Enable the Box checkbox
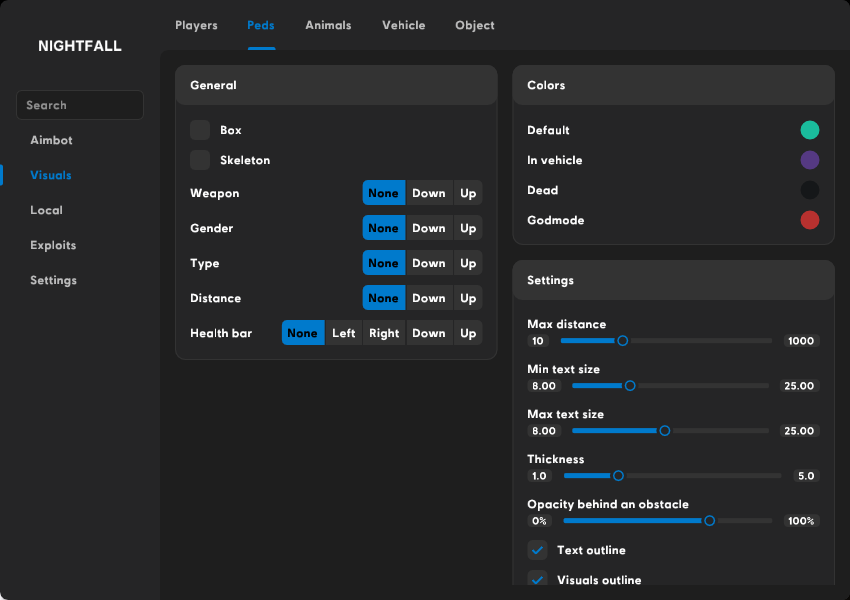This screenshot has width=850, height=600. (200, 130)
